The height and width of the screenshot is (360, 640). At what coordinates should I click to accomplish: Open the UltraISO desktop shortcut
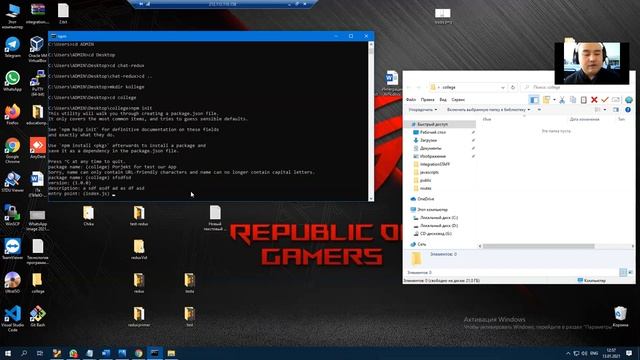(x=12, y=282)
